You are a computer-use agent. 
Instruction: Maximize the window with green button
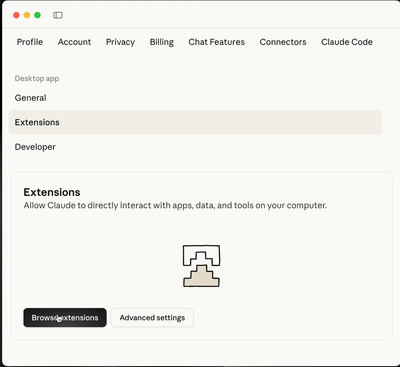pyautogui.click(x=37, y=15)
